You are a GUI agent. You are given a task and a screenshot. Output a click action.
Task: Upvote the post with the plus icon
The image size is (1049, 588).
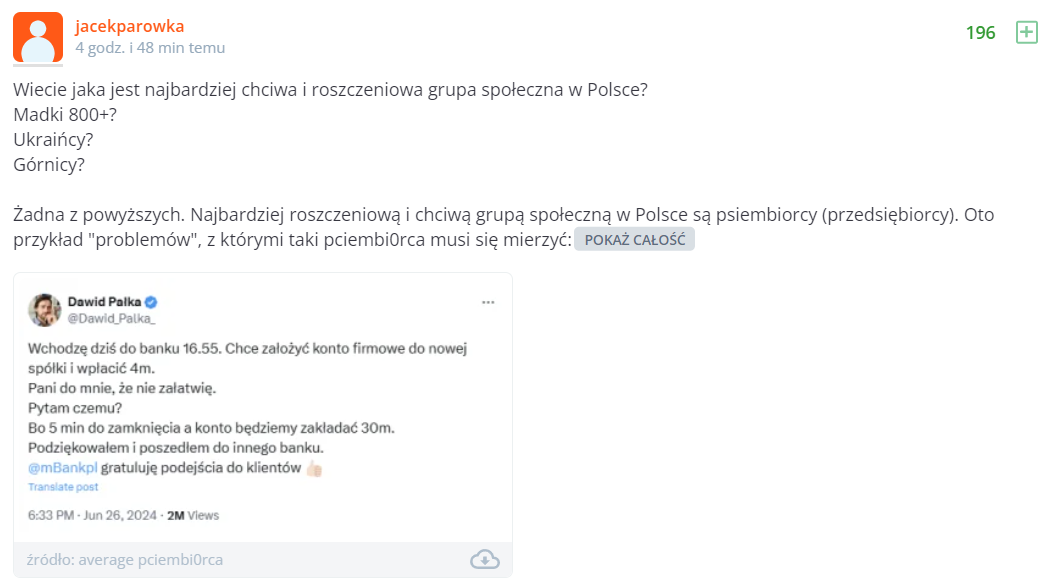click(x=1027, y=33)
